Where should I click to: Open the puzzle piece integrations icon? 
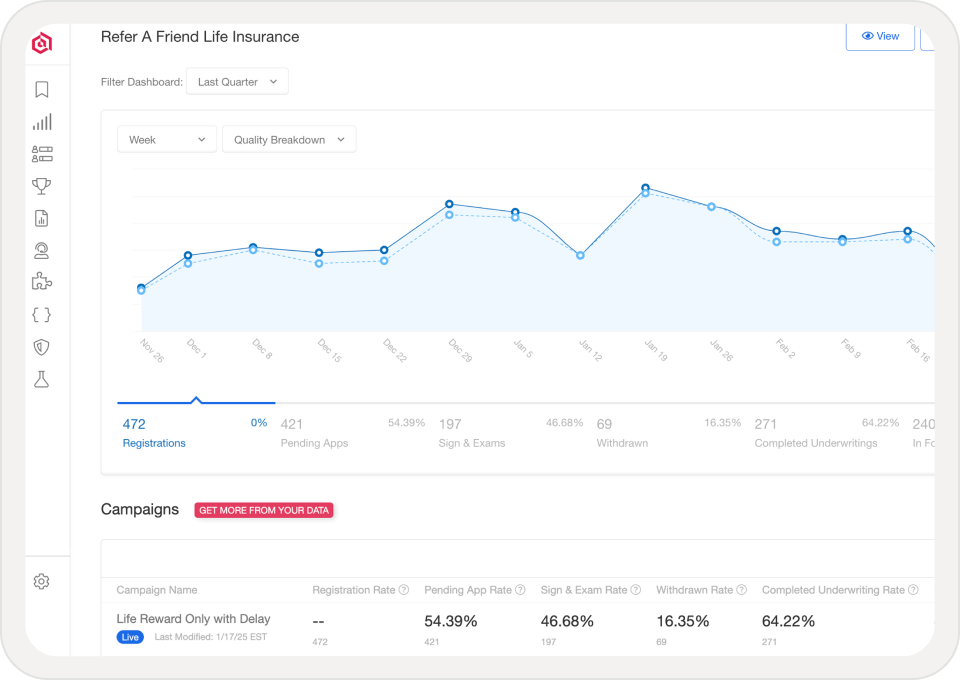[x=42, y=282]
